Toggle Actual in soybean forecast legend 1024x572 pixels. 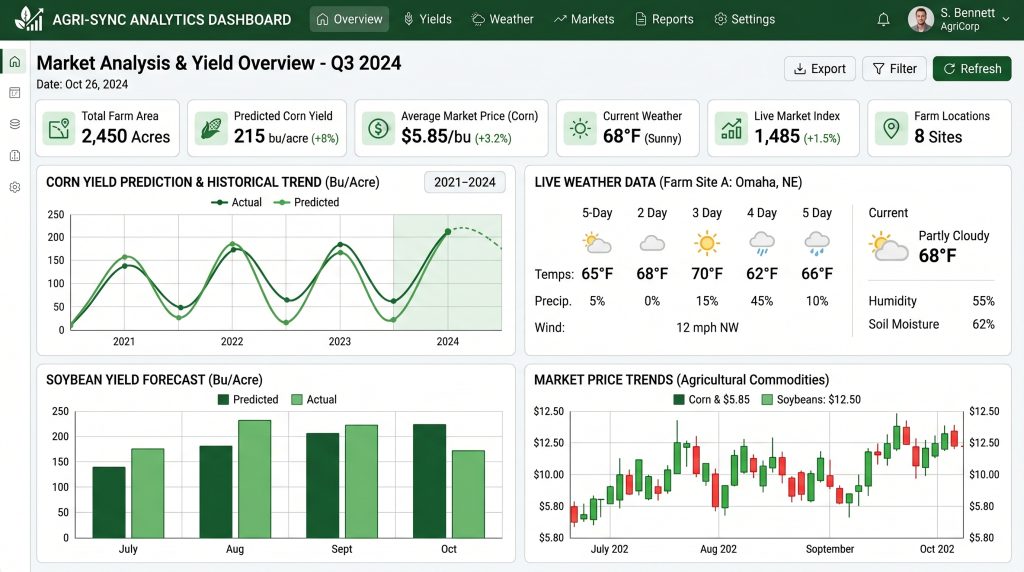[x=314, y=400]
